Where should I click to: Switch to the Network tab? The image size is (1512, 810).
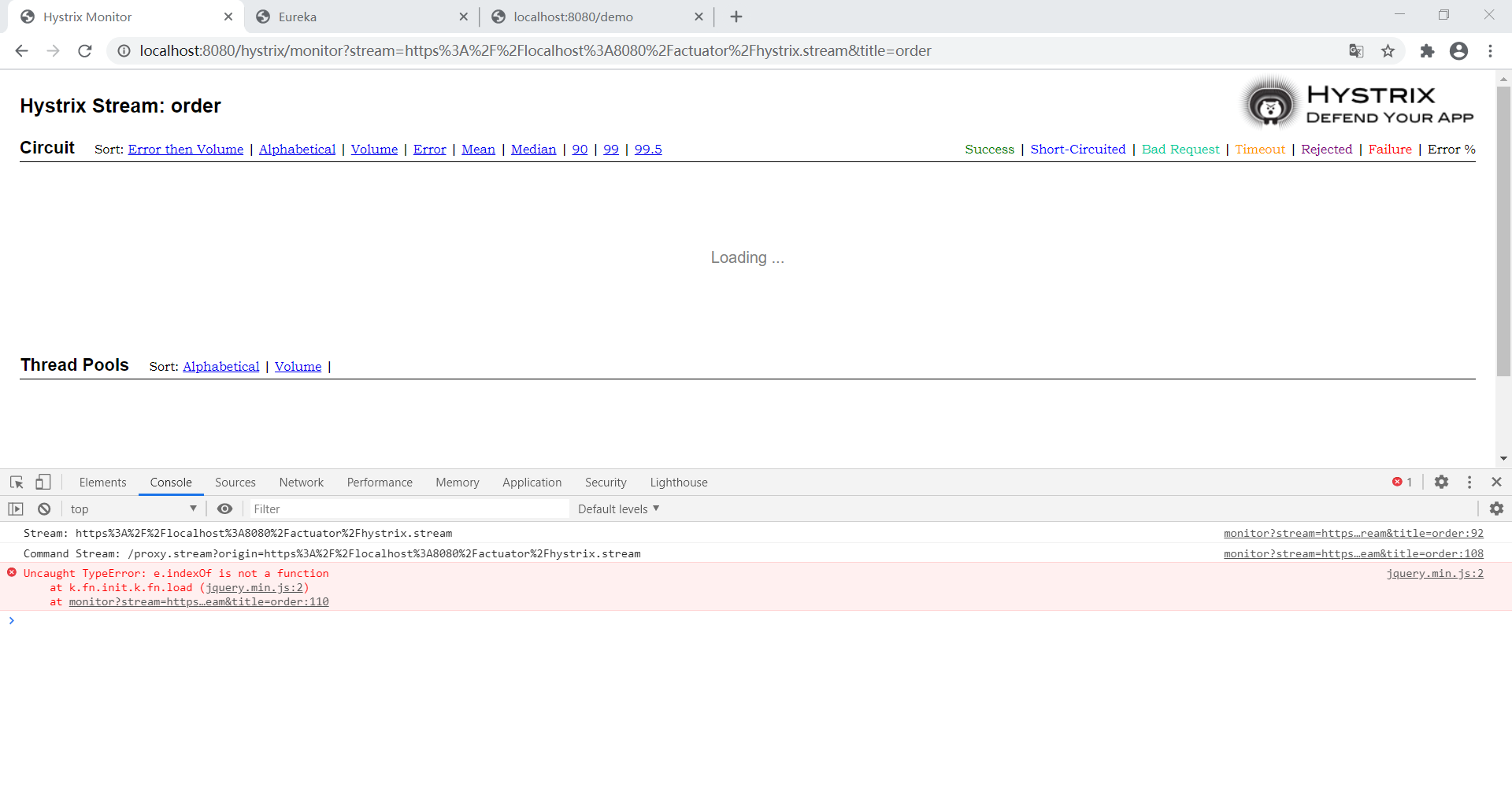pos(302,483)
